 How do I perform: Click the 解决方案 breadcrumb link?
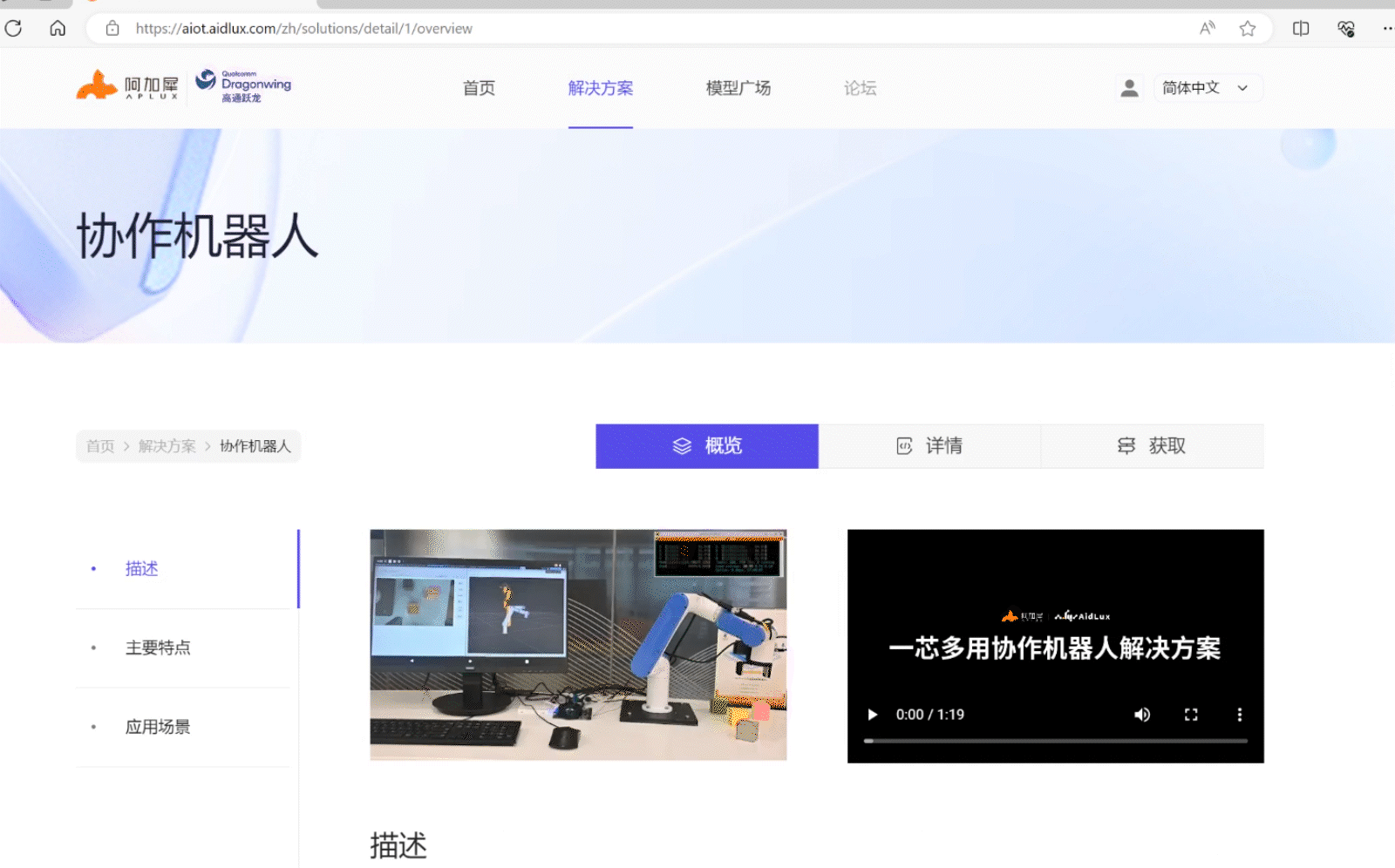(167, 446)
